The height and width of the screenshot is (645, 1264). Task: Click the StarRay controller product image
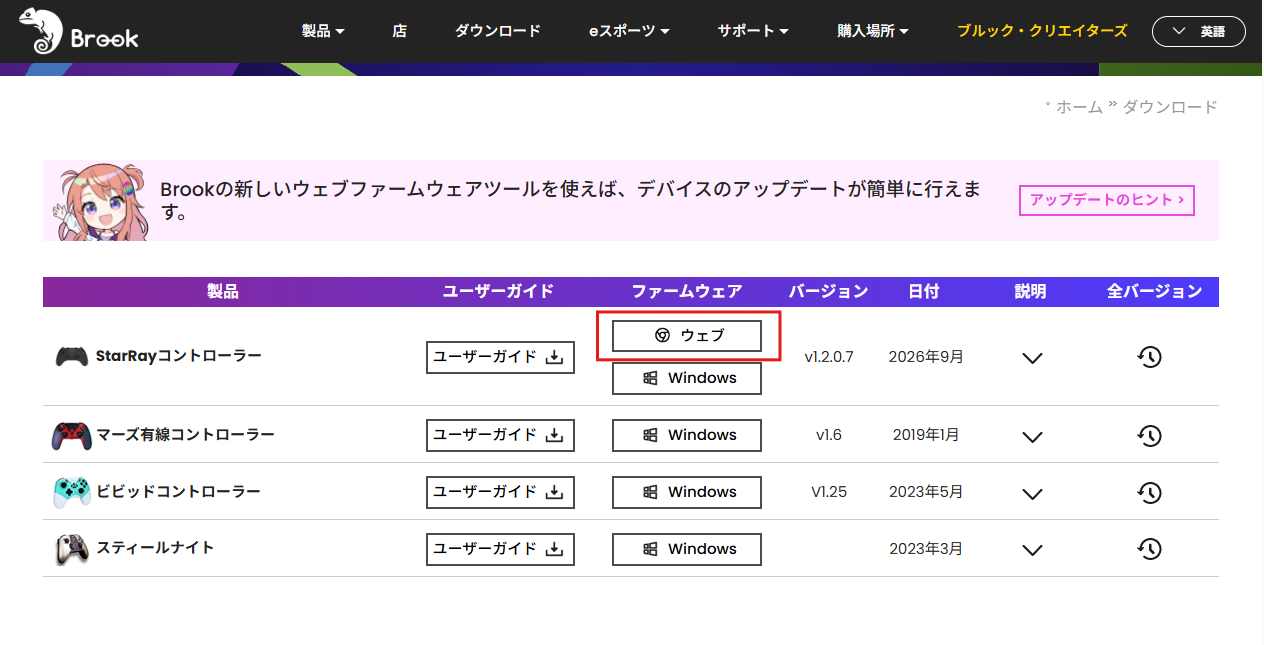[71, 356]
